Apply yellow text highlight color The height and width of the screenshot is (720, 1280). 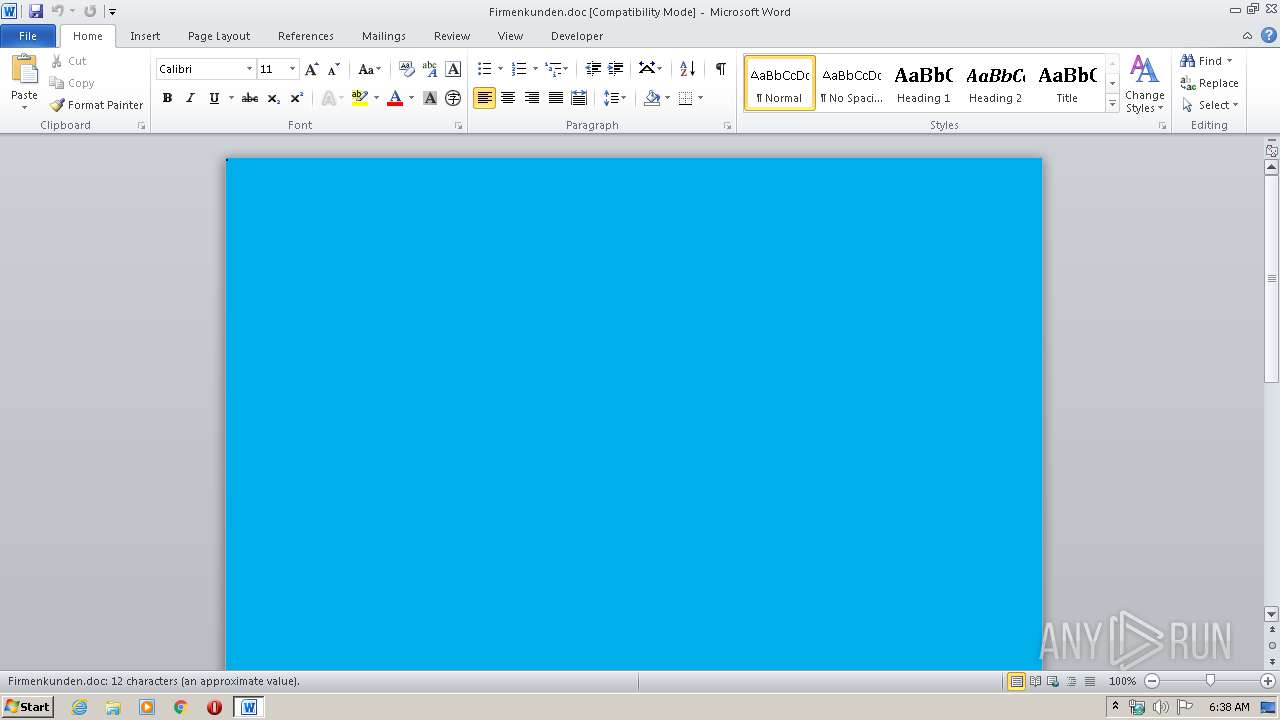pos(360,98)
